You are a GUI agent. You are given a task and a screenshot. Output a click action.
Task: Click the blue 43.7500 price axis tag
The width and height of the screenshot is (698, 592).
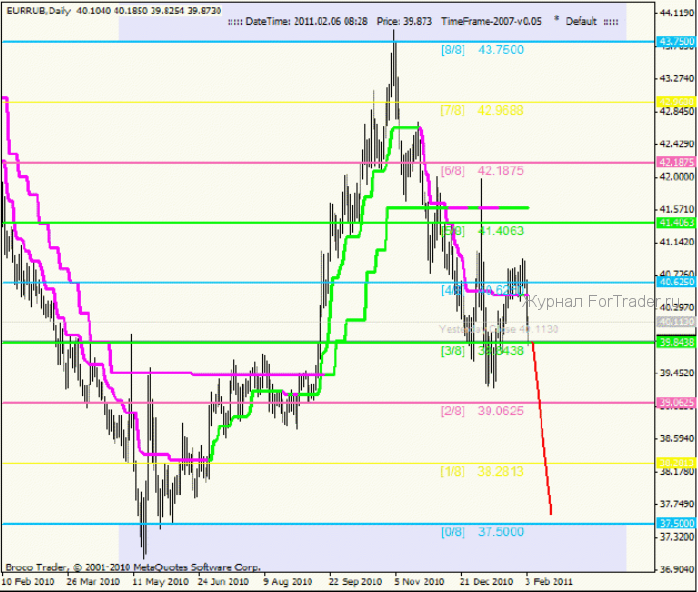(677, 42)
